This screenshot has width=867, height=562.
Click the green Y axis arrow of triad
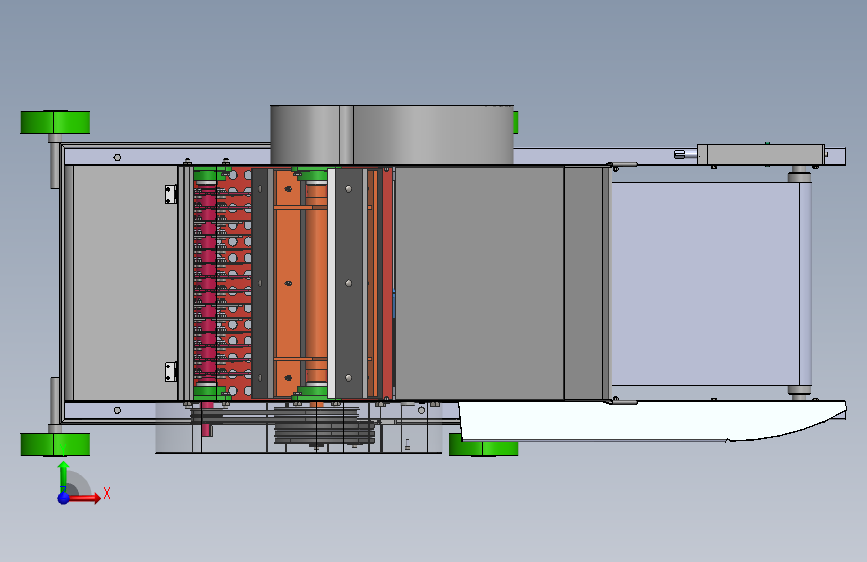pyautogui.click(x=64, y=475)
